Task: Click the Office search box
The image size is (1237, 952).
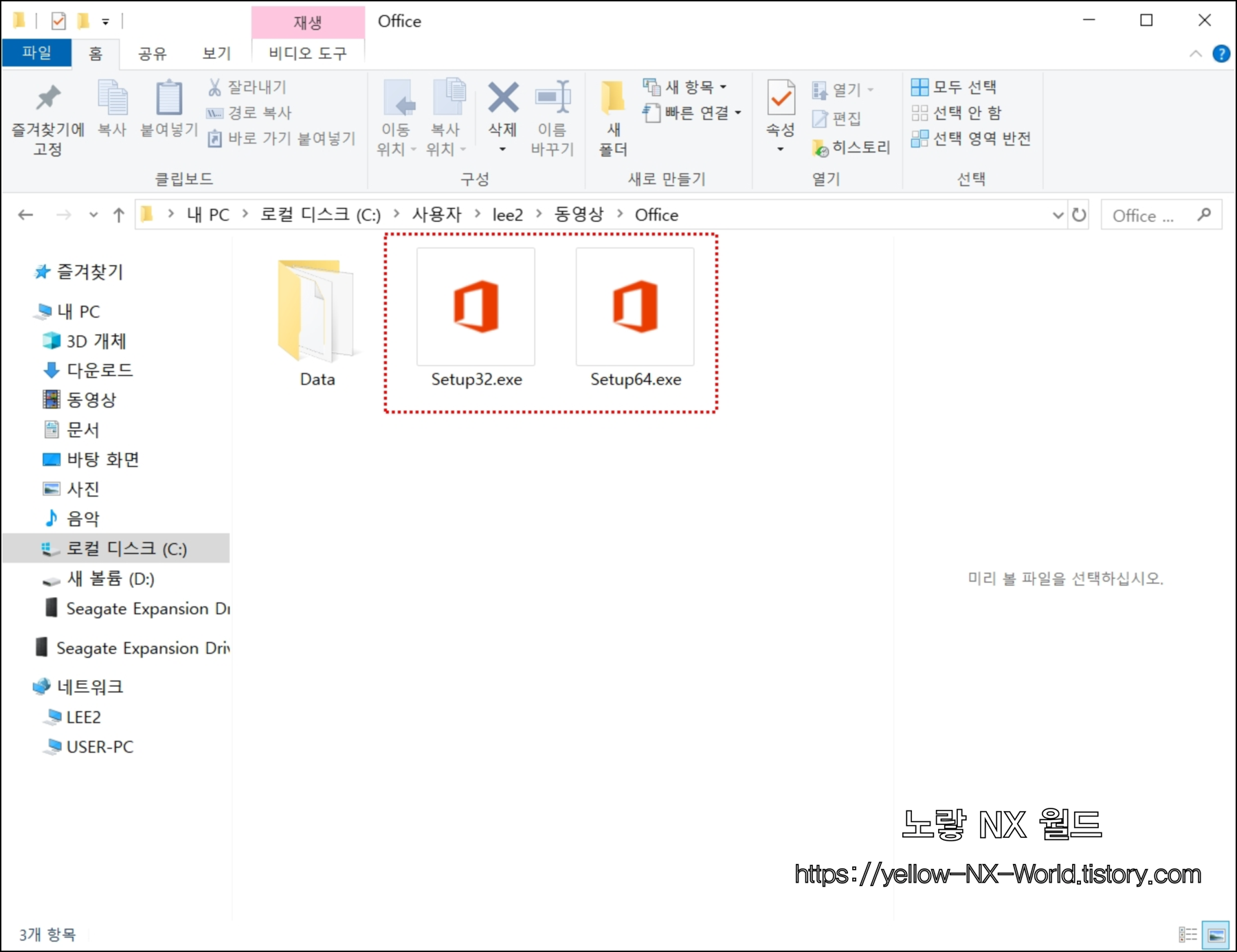Action: point(1161,215)
